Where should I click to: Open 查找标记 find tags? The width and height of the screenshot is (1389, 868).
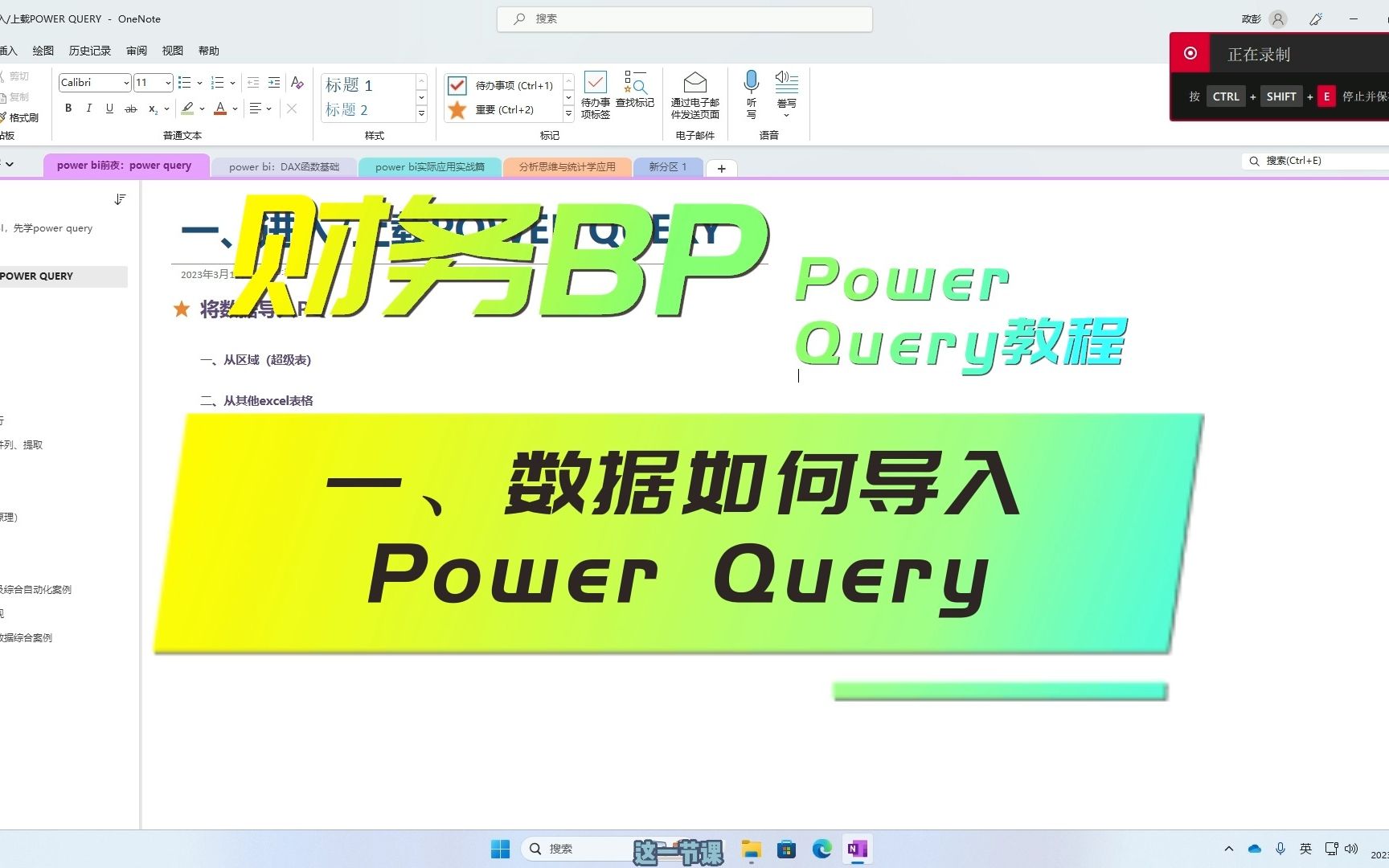pyautogui.click(x=635, y=90)
